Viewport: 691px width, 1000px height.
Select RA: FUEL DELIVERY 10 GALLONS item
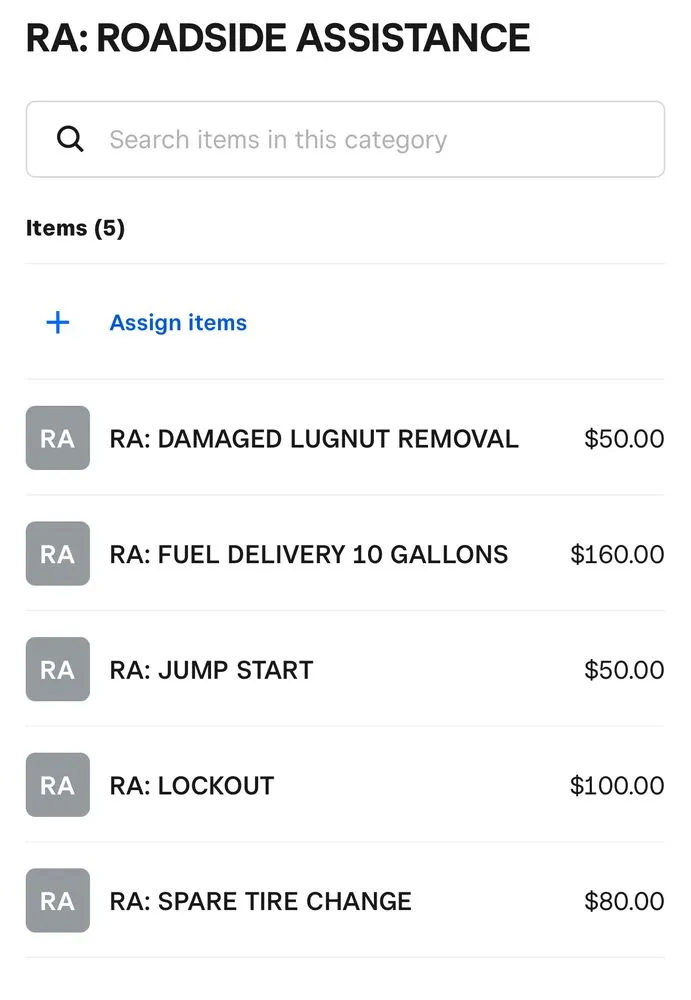[x=309, y=554]
